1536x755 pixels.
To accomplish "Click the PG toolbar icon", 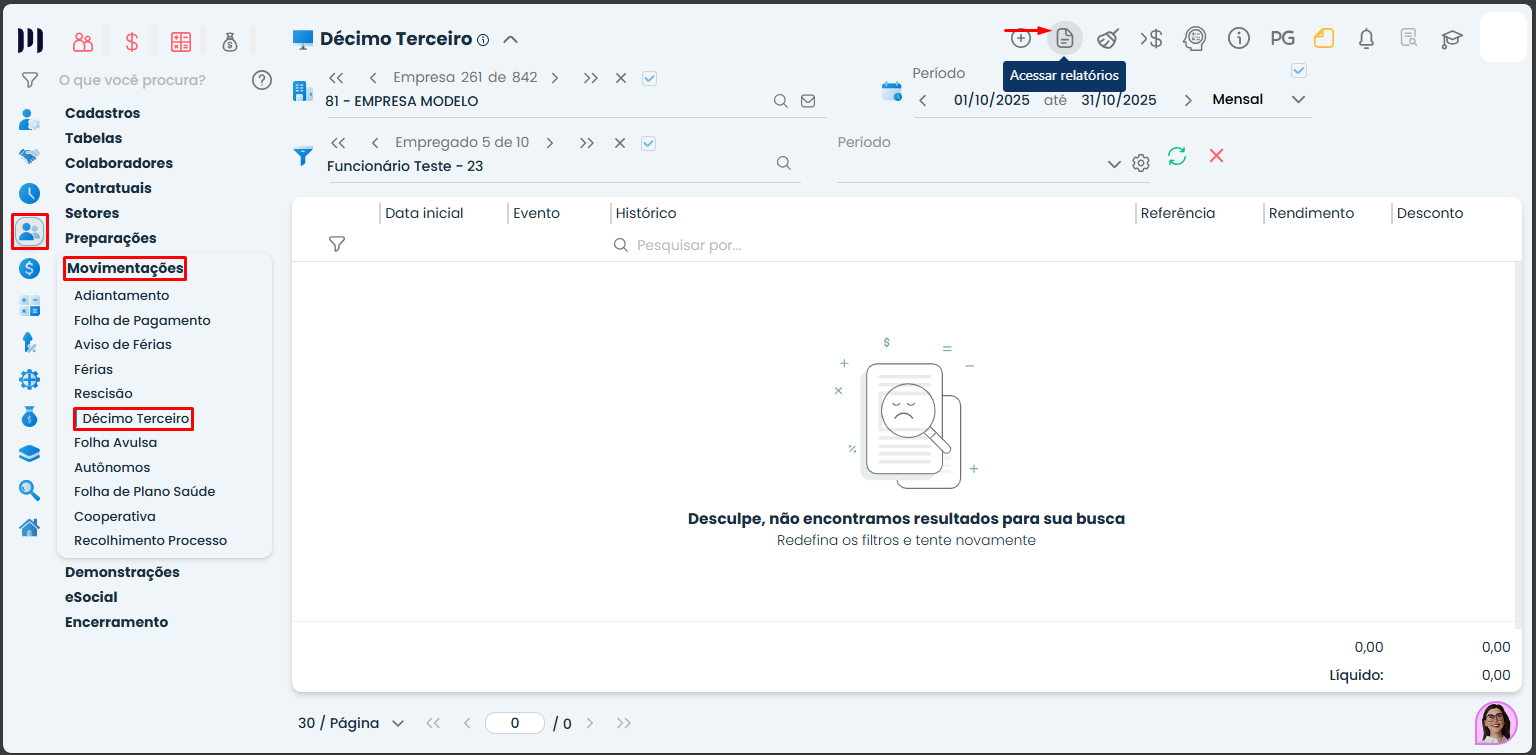I will click(x=1282, y=39).
